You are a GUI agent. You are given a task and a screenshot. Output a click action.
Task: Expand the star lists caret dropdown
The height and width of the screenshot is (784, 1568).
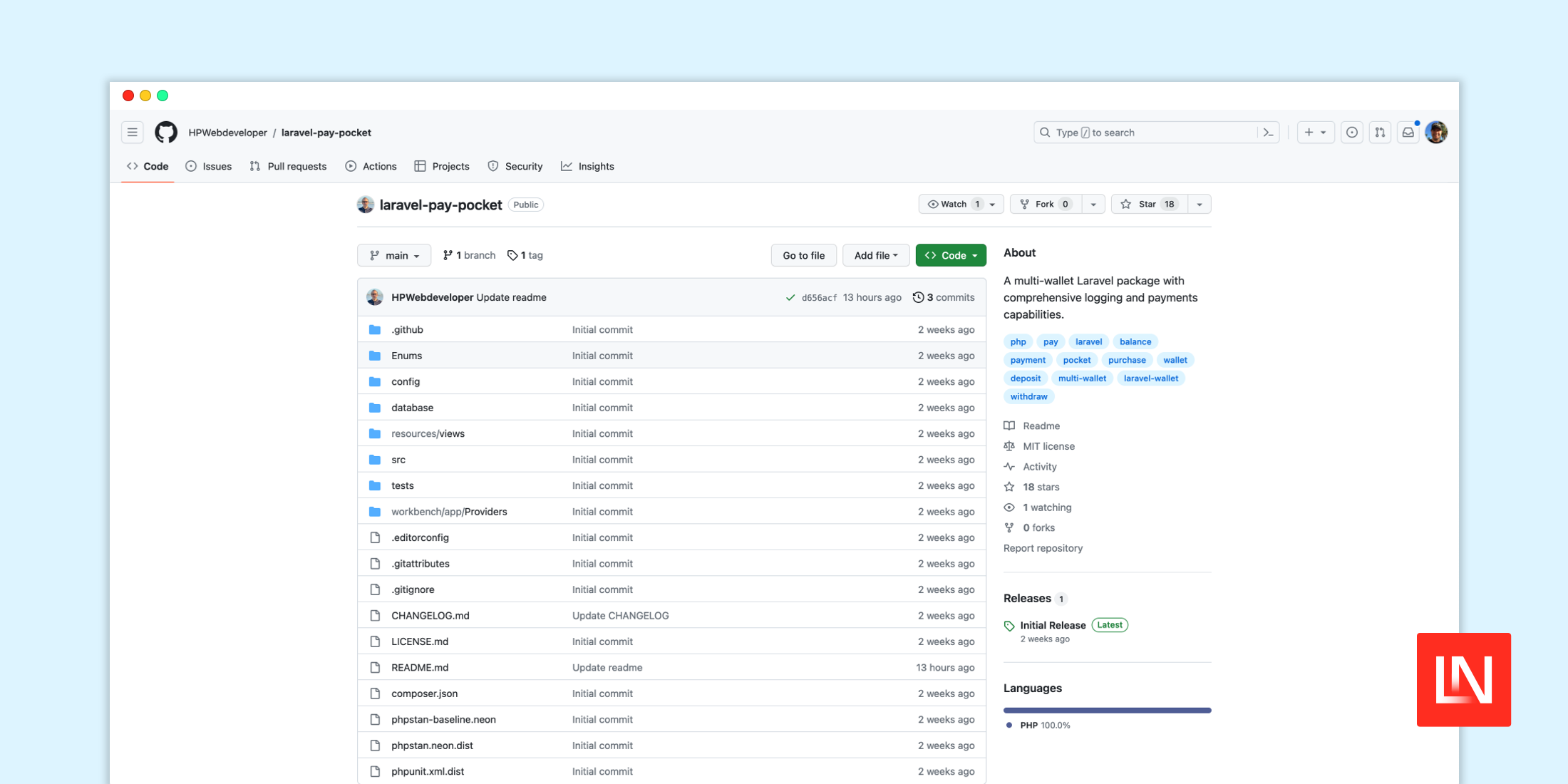[1200, 205]
